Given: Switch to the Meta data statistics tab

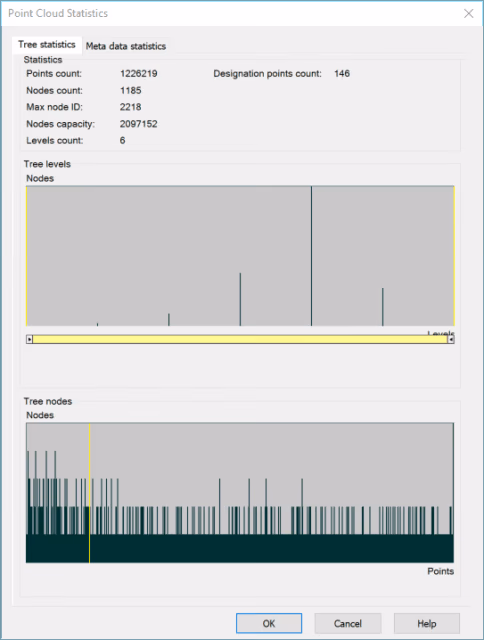Looking at the screenshot, I should click(x=126, y=46).
